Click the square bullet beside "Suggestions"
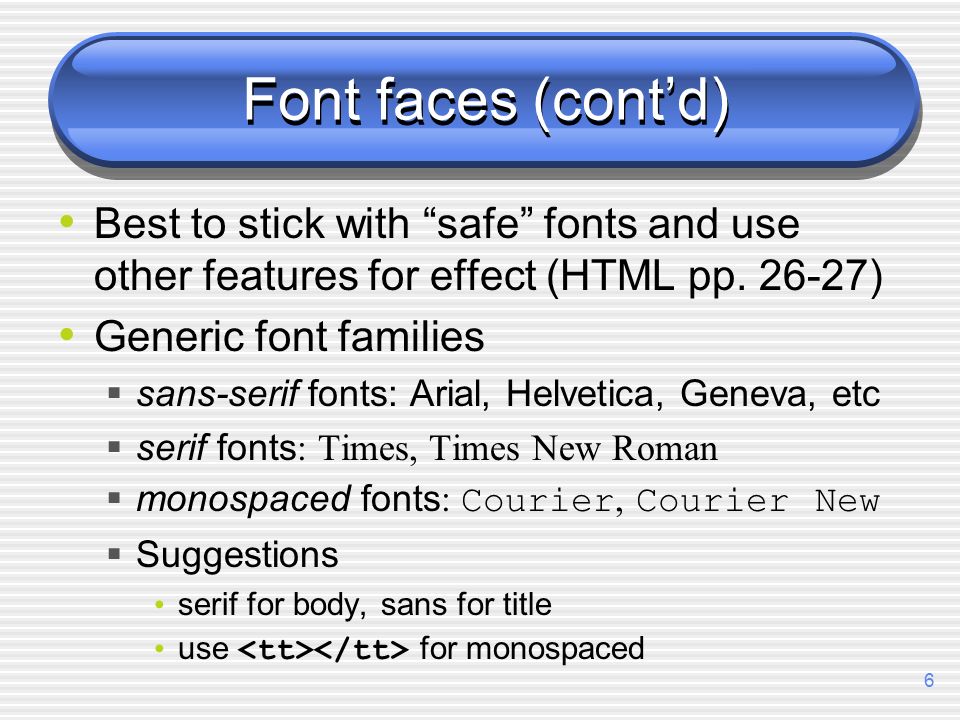 tap(114, 554)
